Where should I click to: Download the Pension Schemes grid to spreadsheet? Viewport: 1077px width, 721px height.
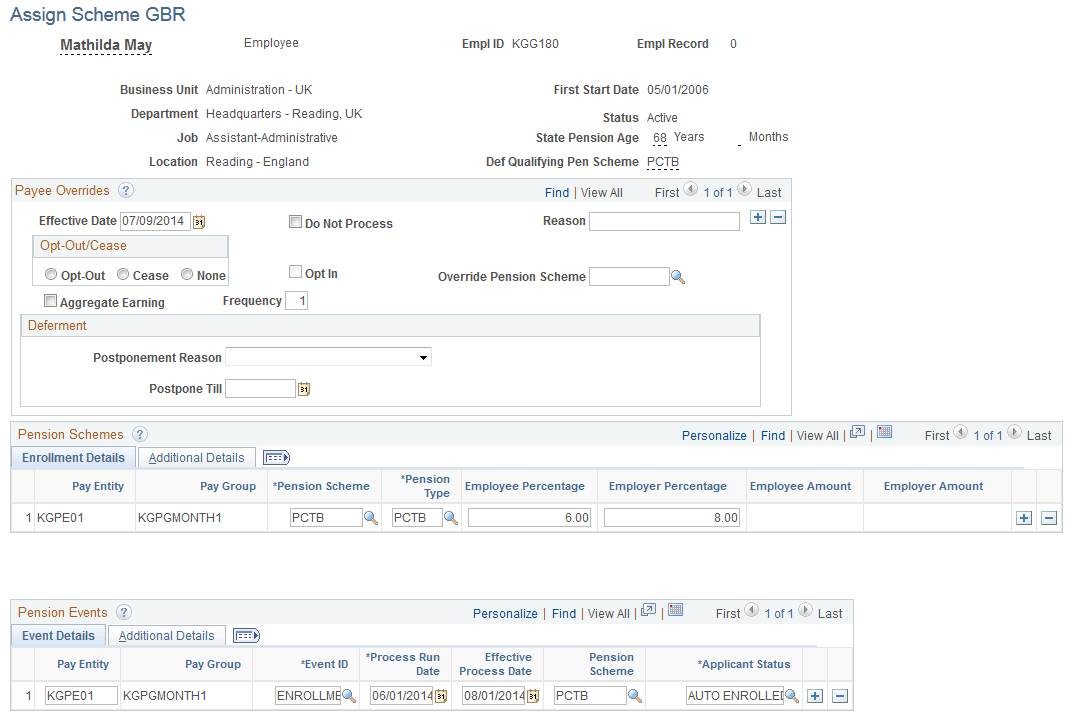(x=886, y=434)
